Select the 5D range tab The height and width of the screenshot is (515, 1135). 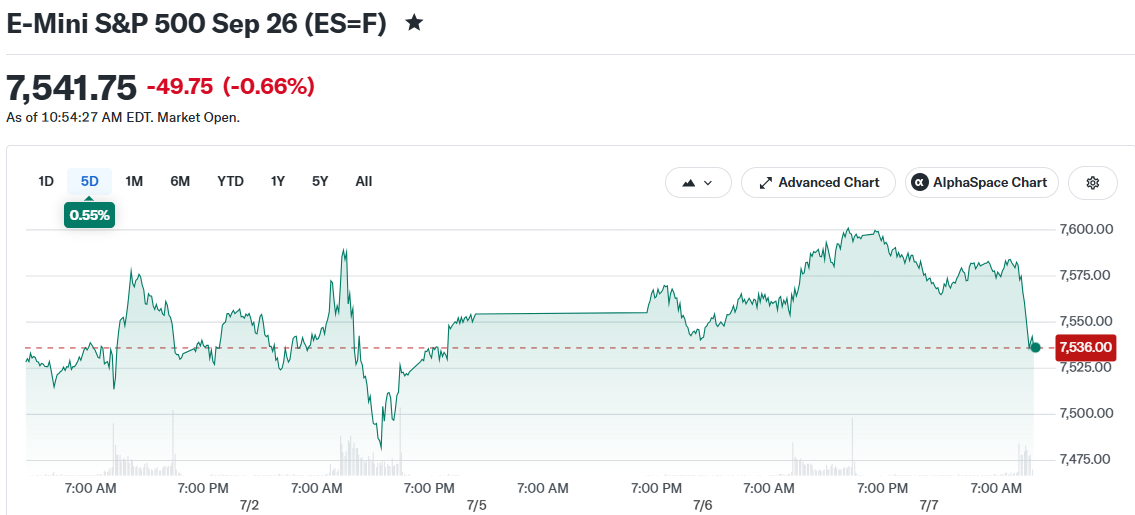[x=90, y=181]
